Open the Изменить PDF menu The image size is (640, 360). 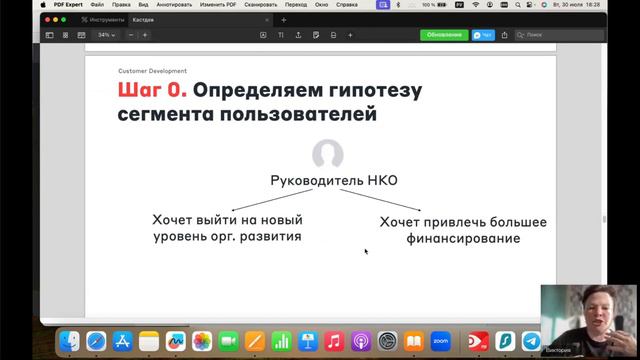click(x=218, y=4)
